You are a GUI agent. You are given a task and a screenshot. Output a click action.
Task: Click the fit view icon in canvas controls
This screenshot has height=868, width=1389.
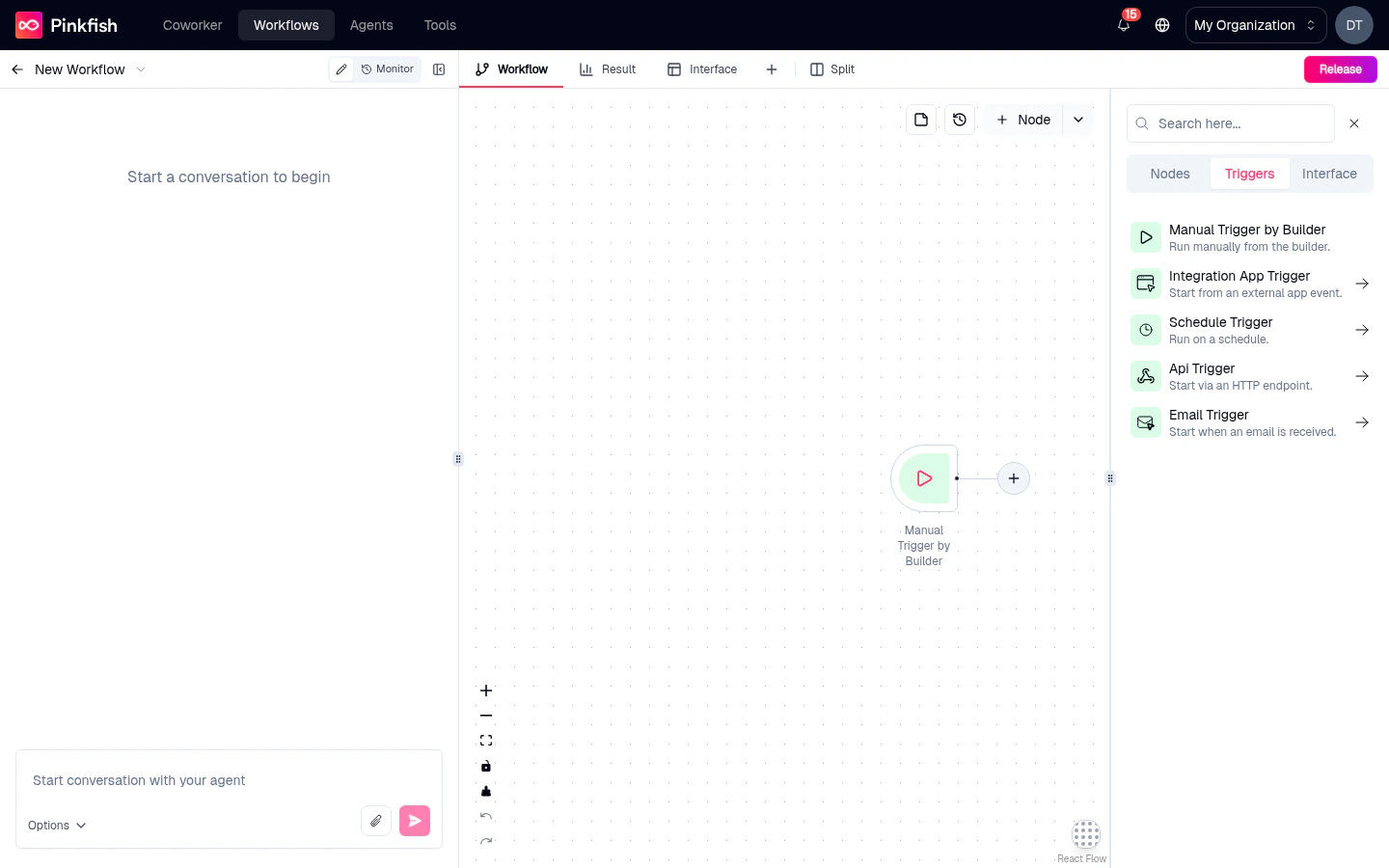[486, 740]
